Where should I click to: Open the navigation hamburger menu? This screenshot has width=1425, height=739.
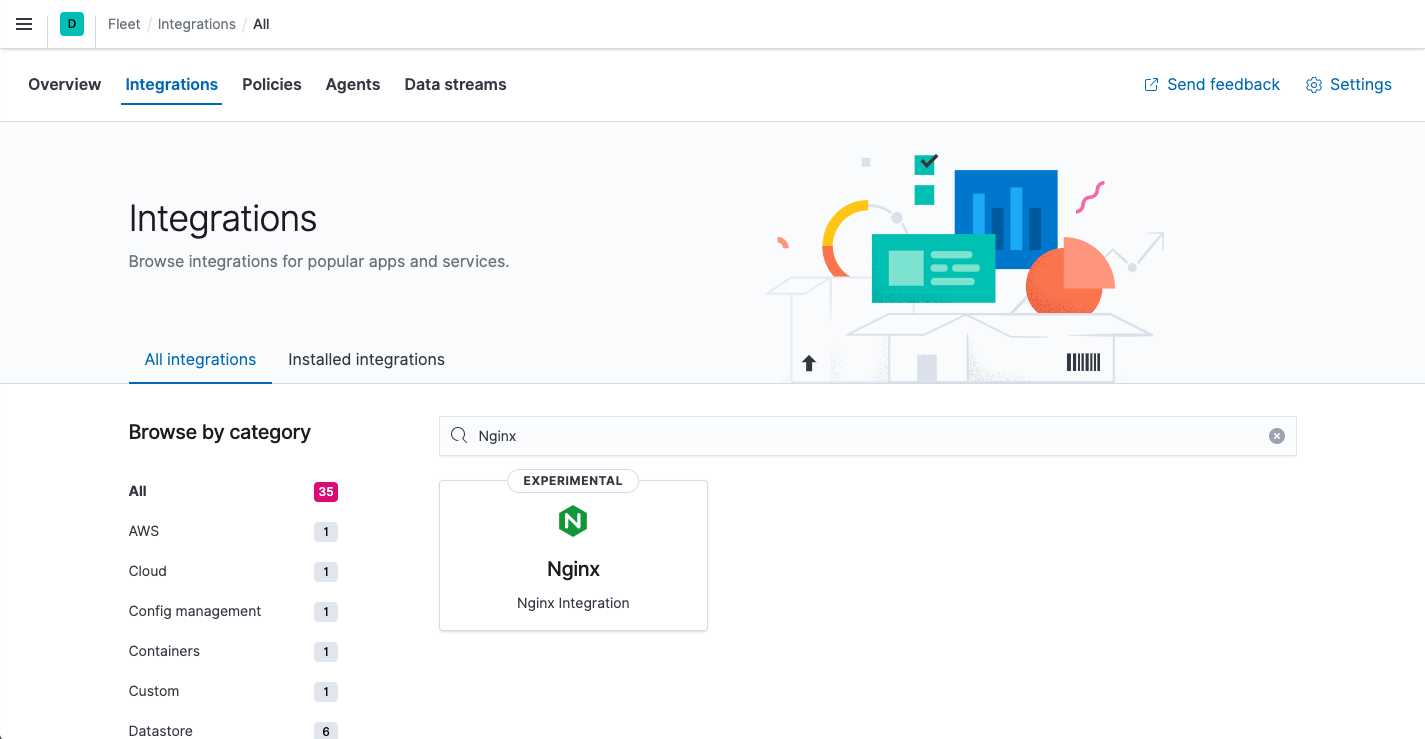point(24,24)
